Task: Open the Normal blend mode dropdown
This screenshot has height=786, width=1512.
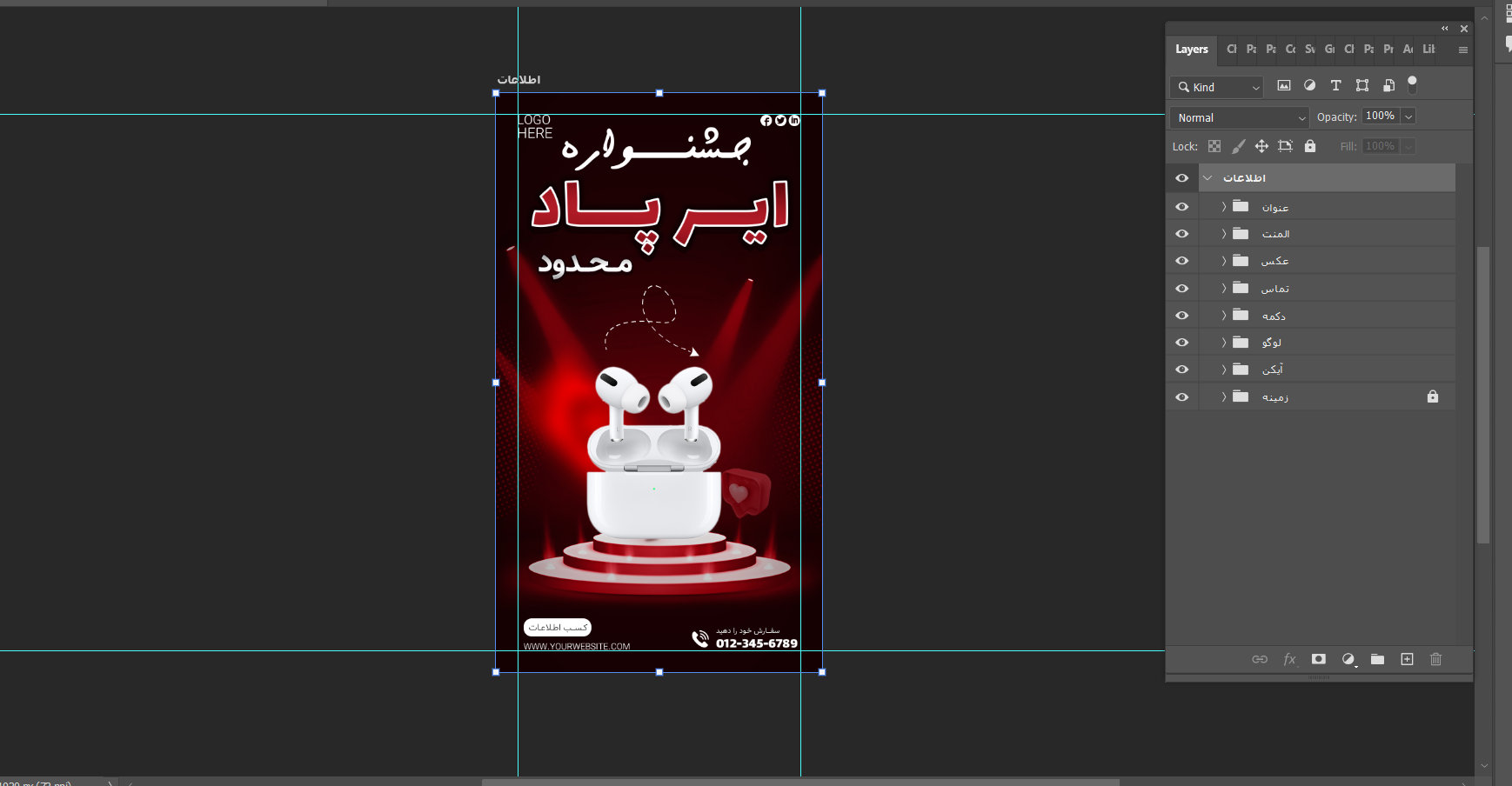Action: click(x=1239, y=117)
